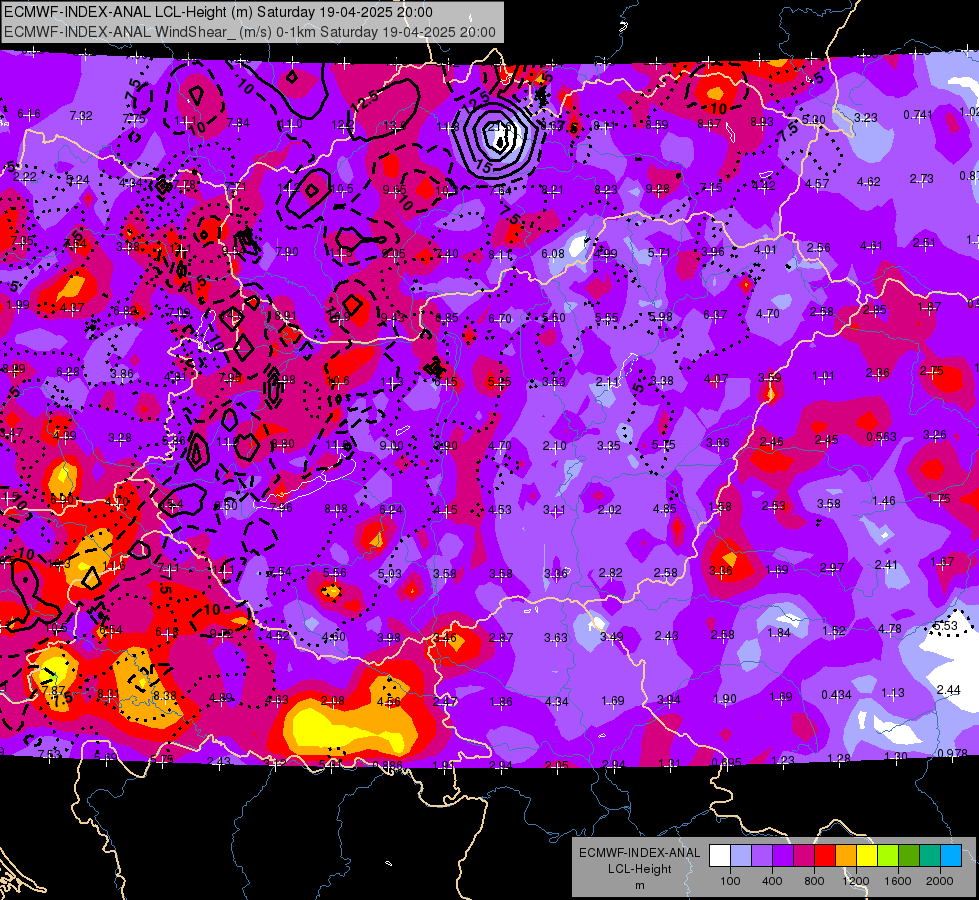Click the teal legend swatch left of 2000

point(930,856)
